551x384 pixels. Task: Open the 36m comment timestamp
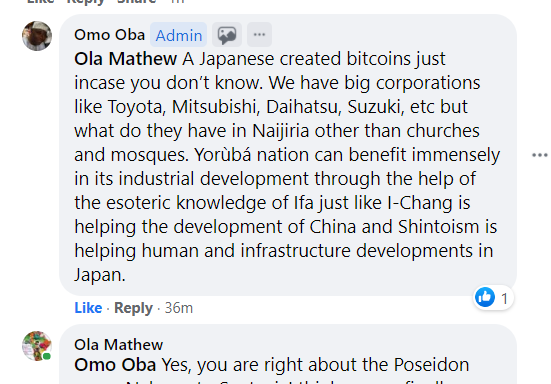point(179,308)
